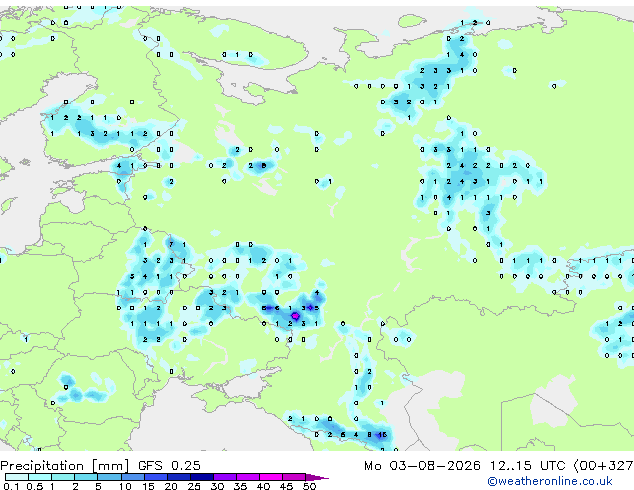Click the 25–30 mm dark navy legend swatch
The height and width of the screenshot is (490, 634).
coord(201,477)
